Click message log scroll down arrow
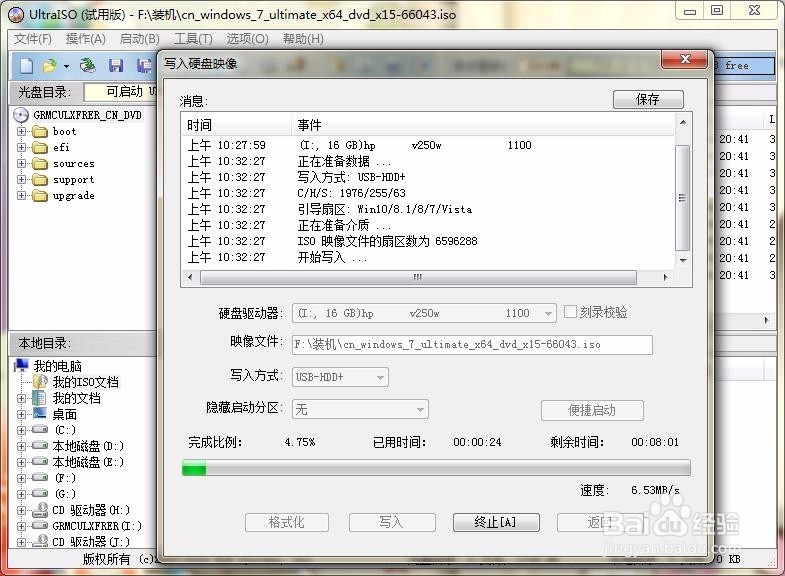 [x=682, y=261]
